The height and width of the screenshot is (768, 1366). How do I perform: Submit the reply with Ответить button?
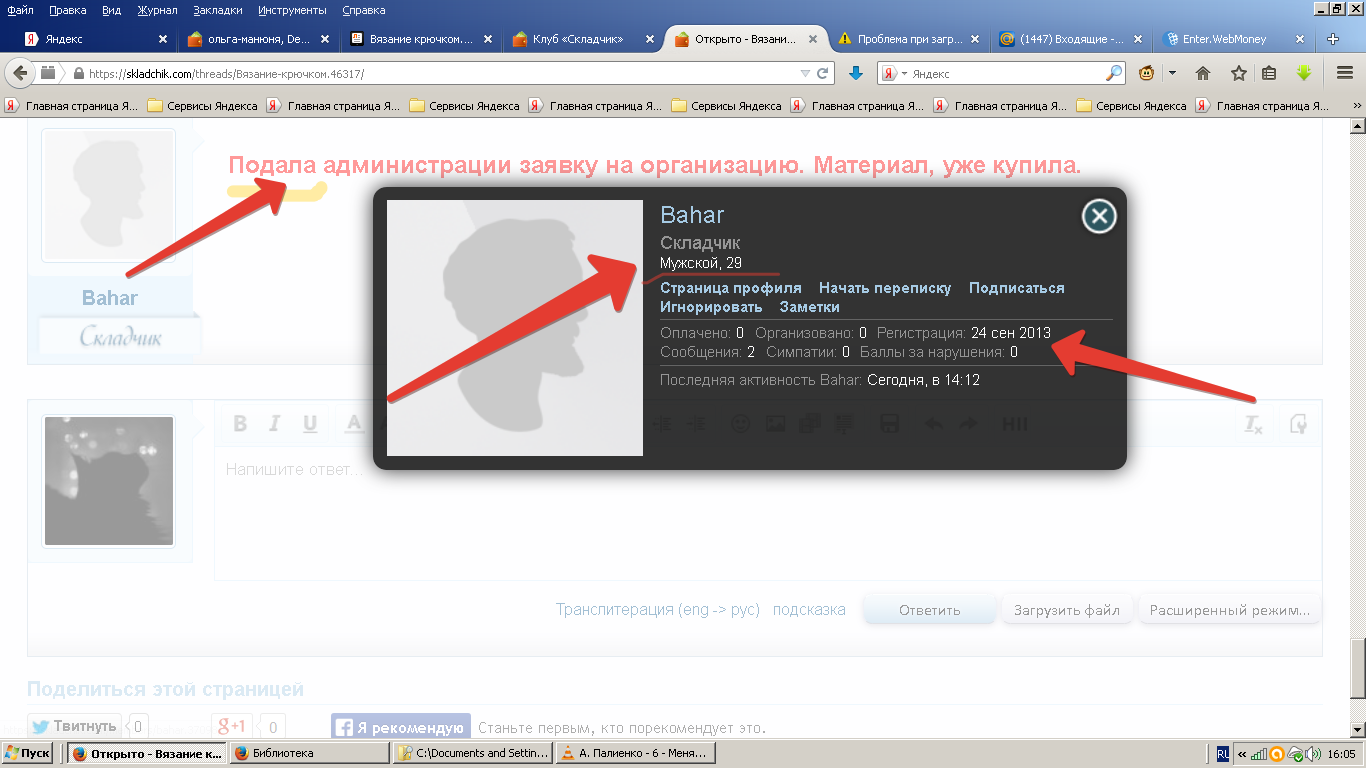929,608
